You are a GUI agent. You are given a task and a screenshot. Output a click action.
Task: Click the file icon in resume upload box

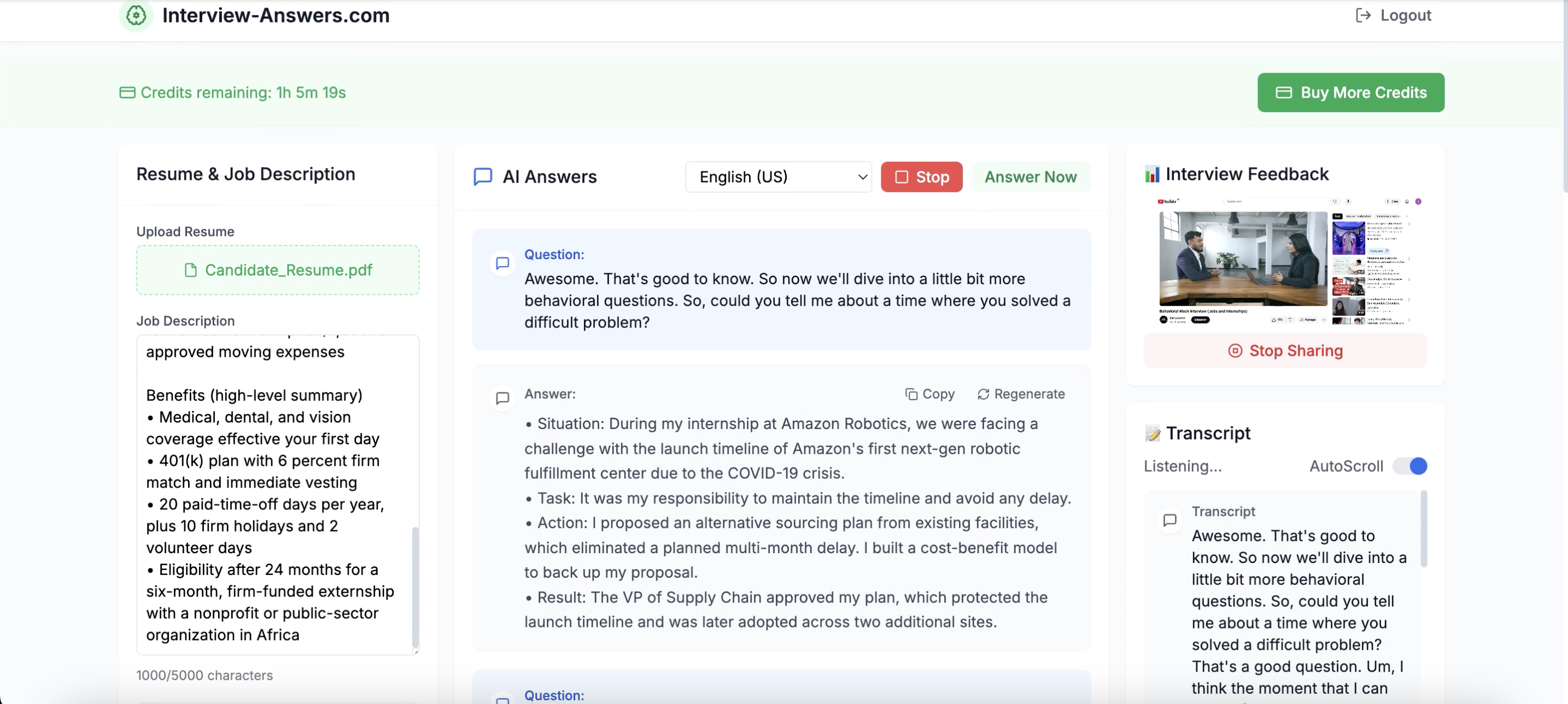point(190,270)
